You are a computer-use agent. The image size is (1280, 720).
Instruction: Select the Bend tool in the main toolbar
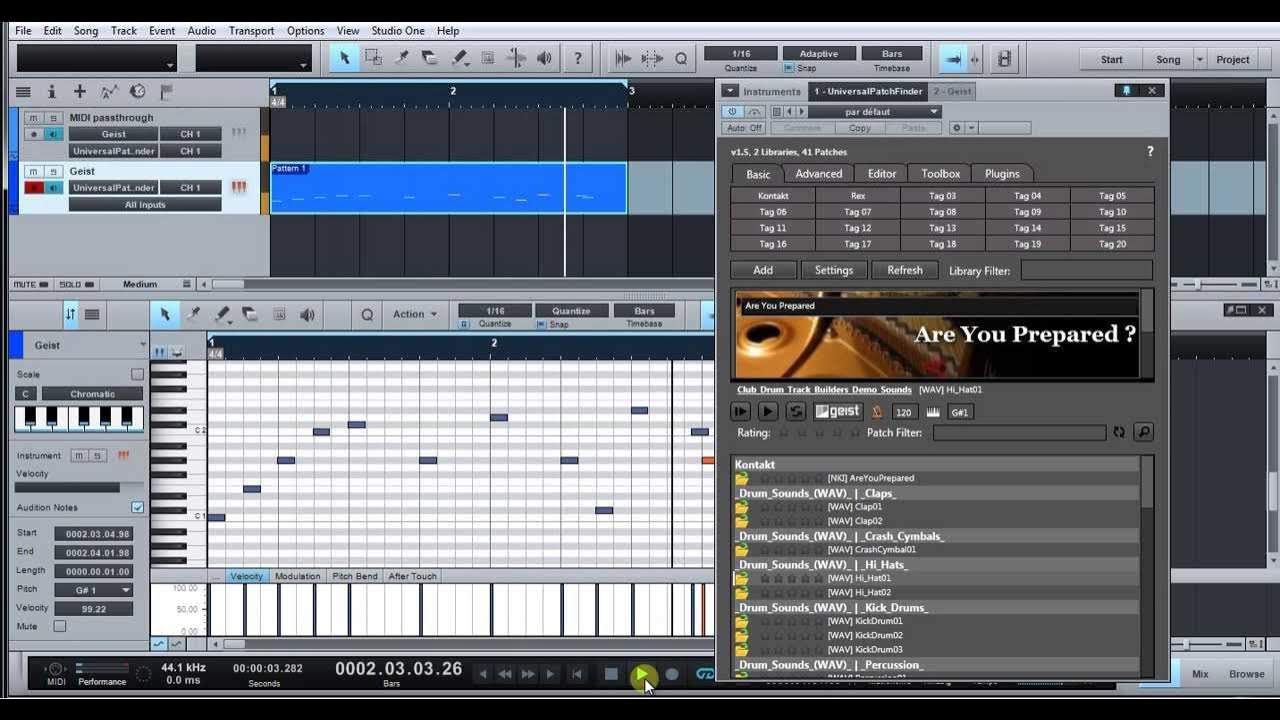click(x=517, y=59)
